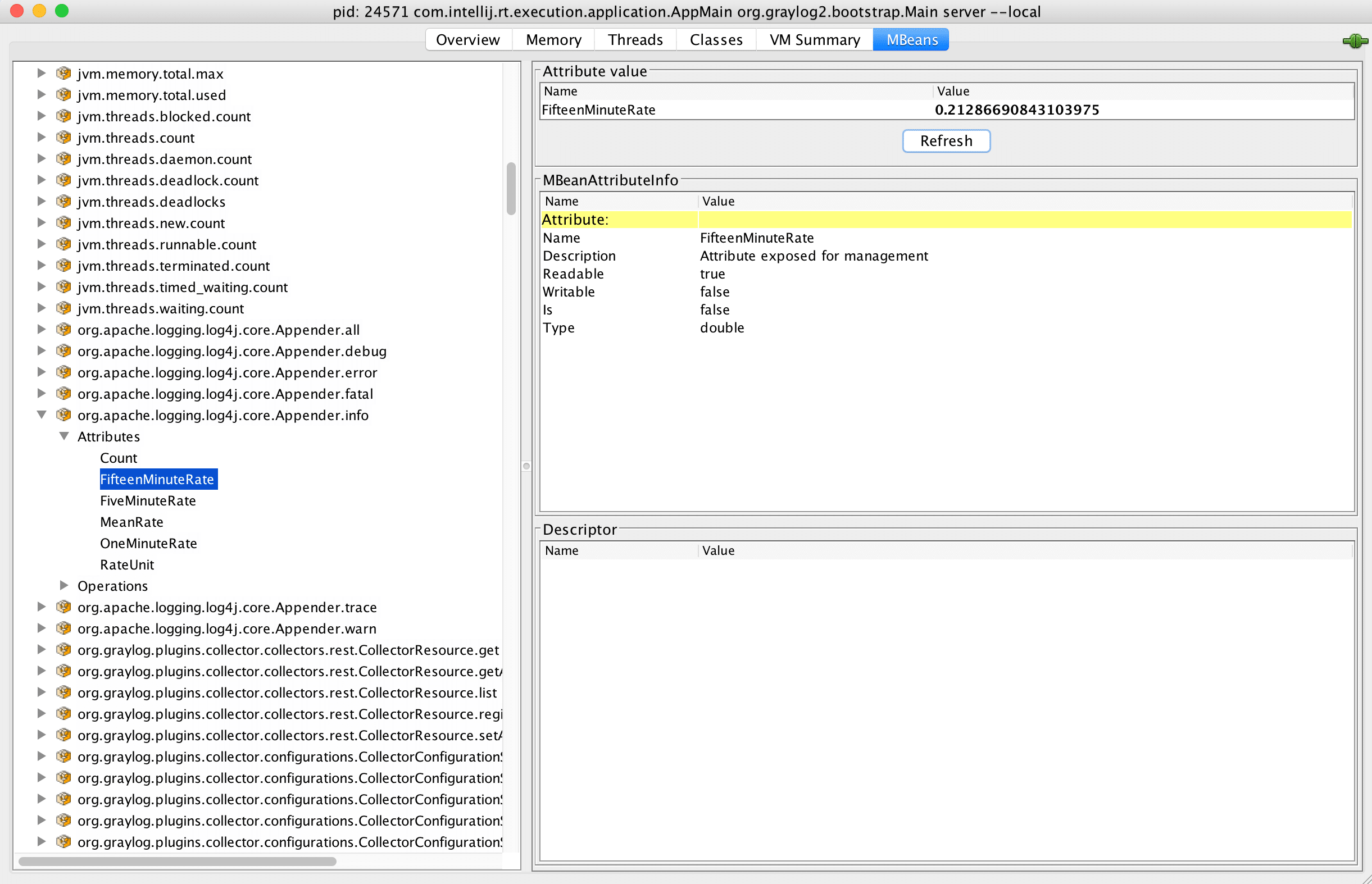This screenshot has height=884, width=1372.
Task: Click the horizontal scrollbar under the tree
Action: click(x=177, y=861)
